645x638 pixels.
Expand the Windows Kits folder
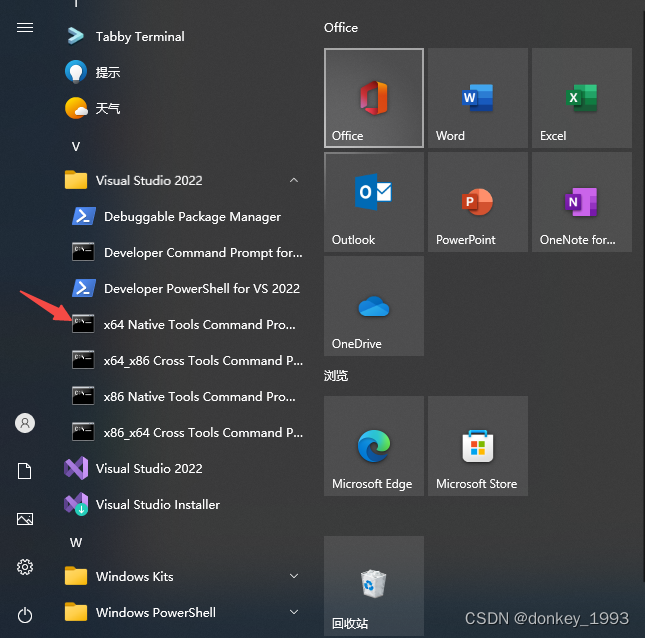294,576
